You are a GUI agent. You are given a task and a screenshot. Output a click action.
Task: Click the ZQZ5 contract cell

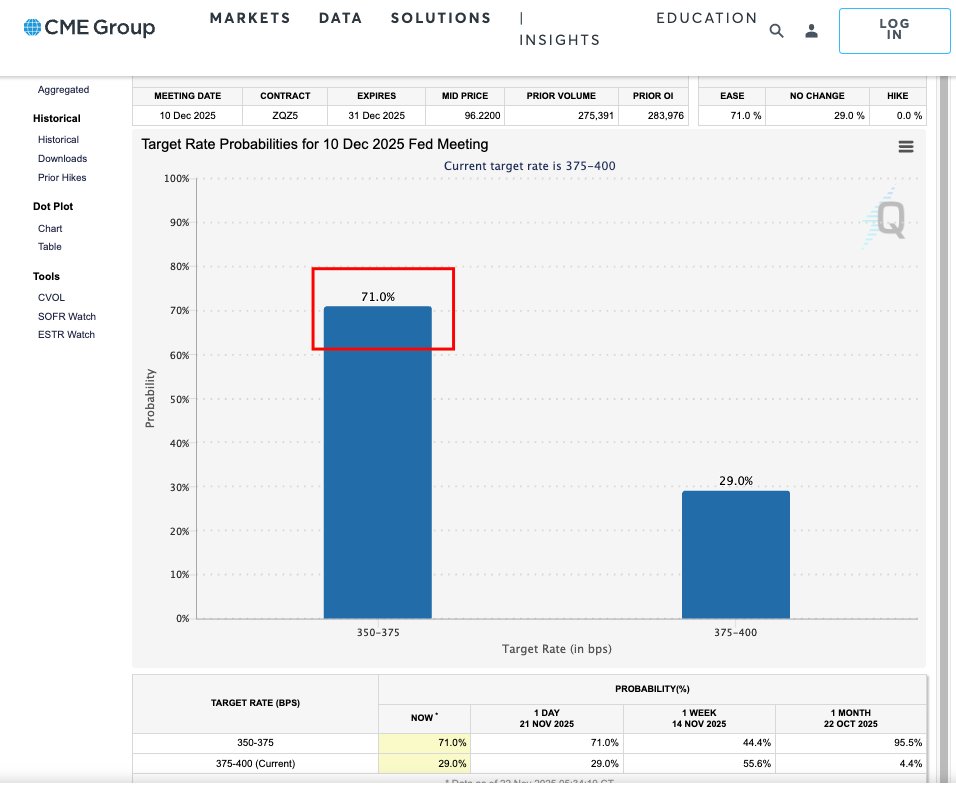pyautogui.click(x=285, y=115)
